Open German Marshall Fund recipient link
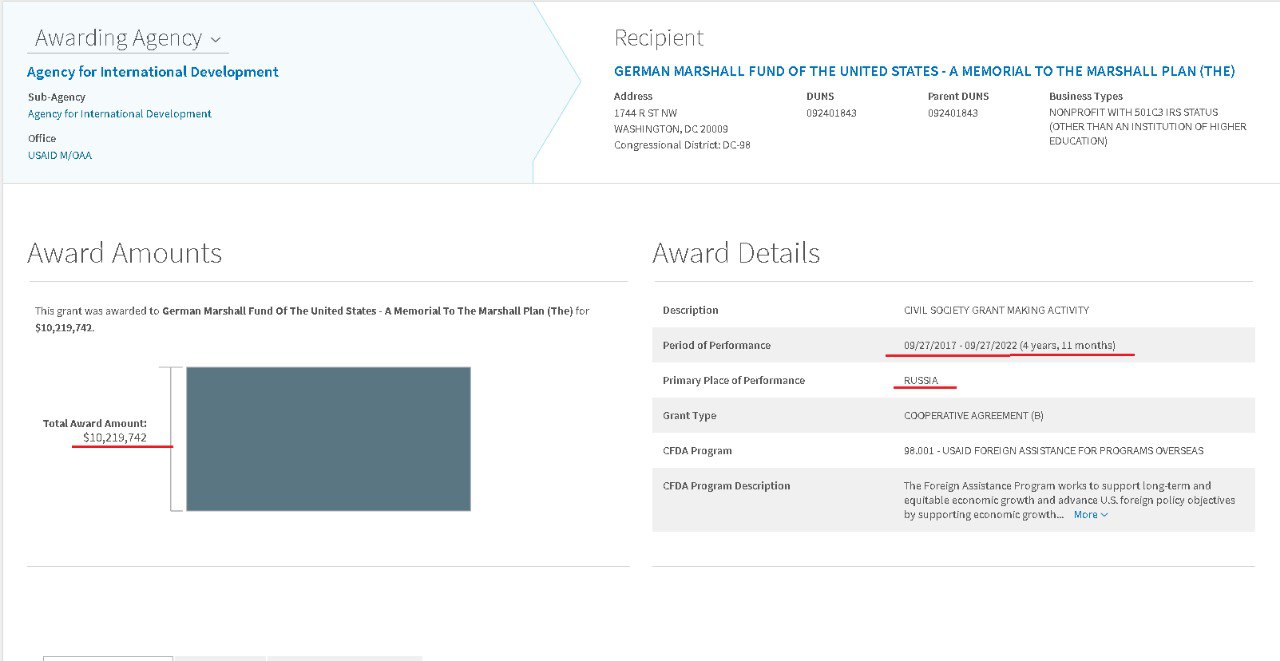The height and width of the screenshot is (661, 1280). (924, 72)
